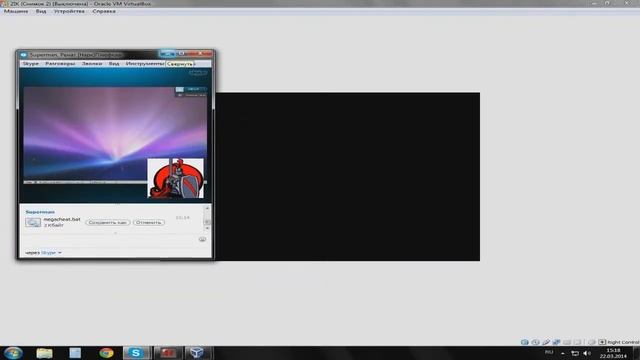
Task: Open the Устройства menu in VirtualBox
Action: pyautogui.click(x=69, y=11)
